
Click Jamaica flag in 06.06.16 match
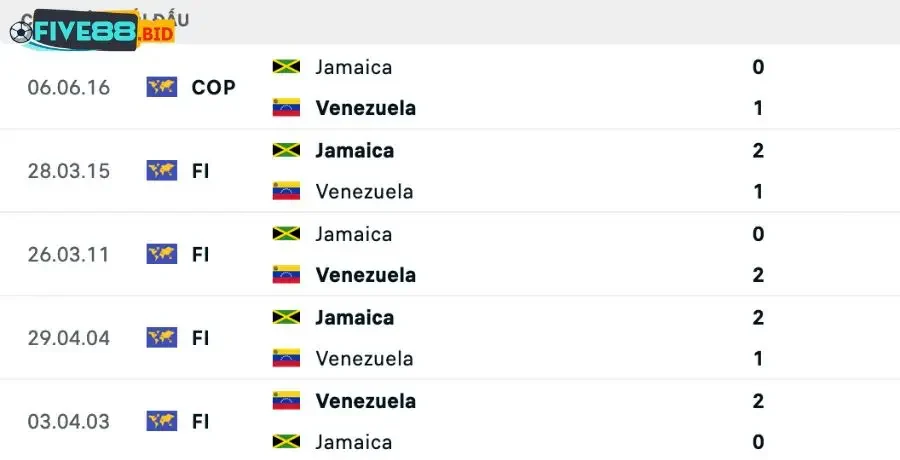(286, 67)
